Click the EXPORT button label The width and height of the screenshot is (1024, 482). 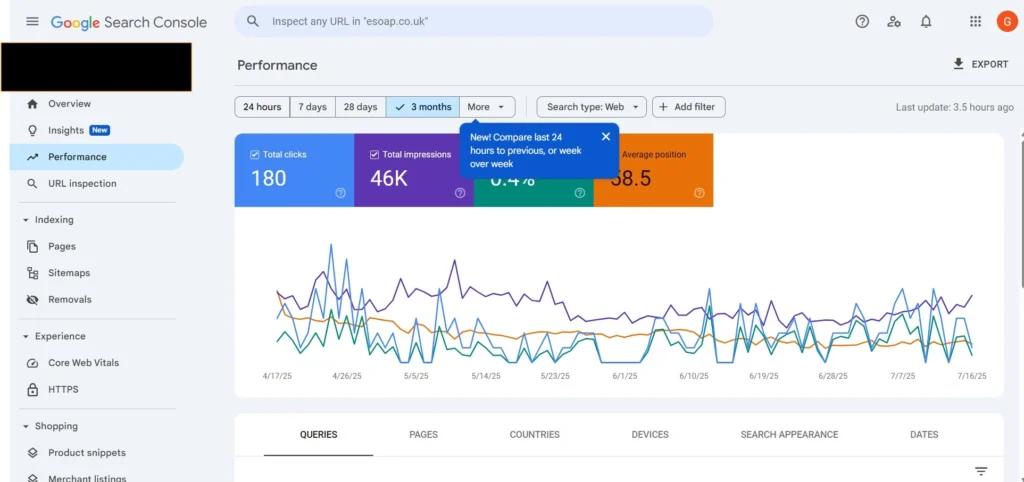[x=990, y=65]
